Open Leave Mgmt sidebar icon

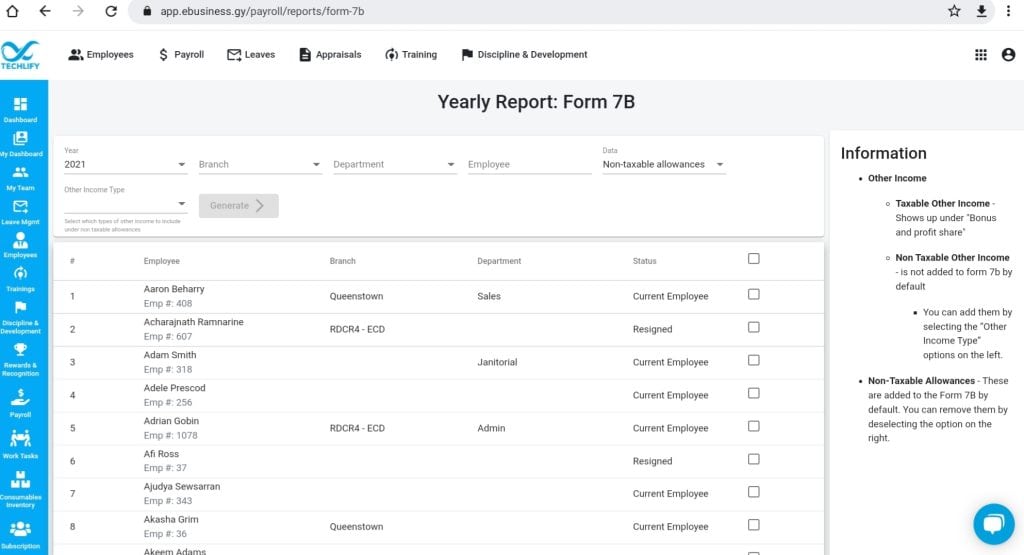[20, 211]
